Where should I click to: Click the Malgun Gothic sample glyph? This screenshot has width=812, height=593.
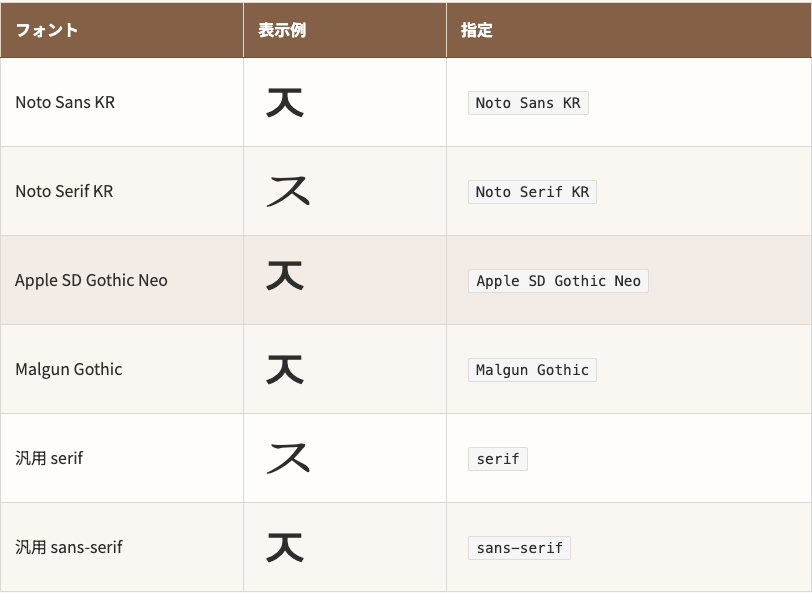pos(285,369)
